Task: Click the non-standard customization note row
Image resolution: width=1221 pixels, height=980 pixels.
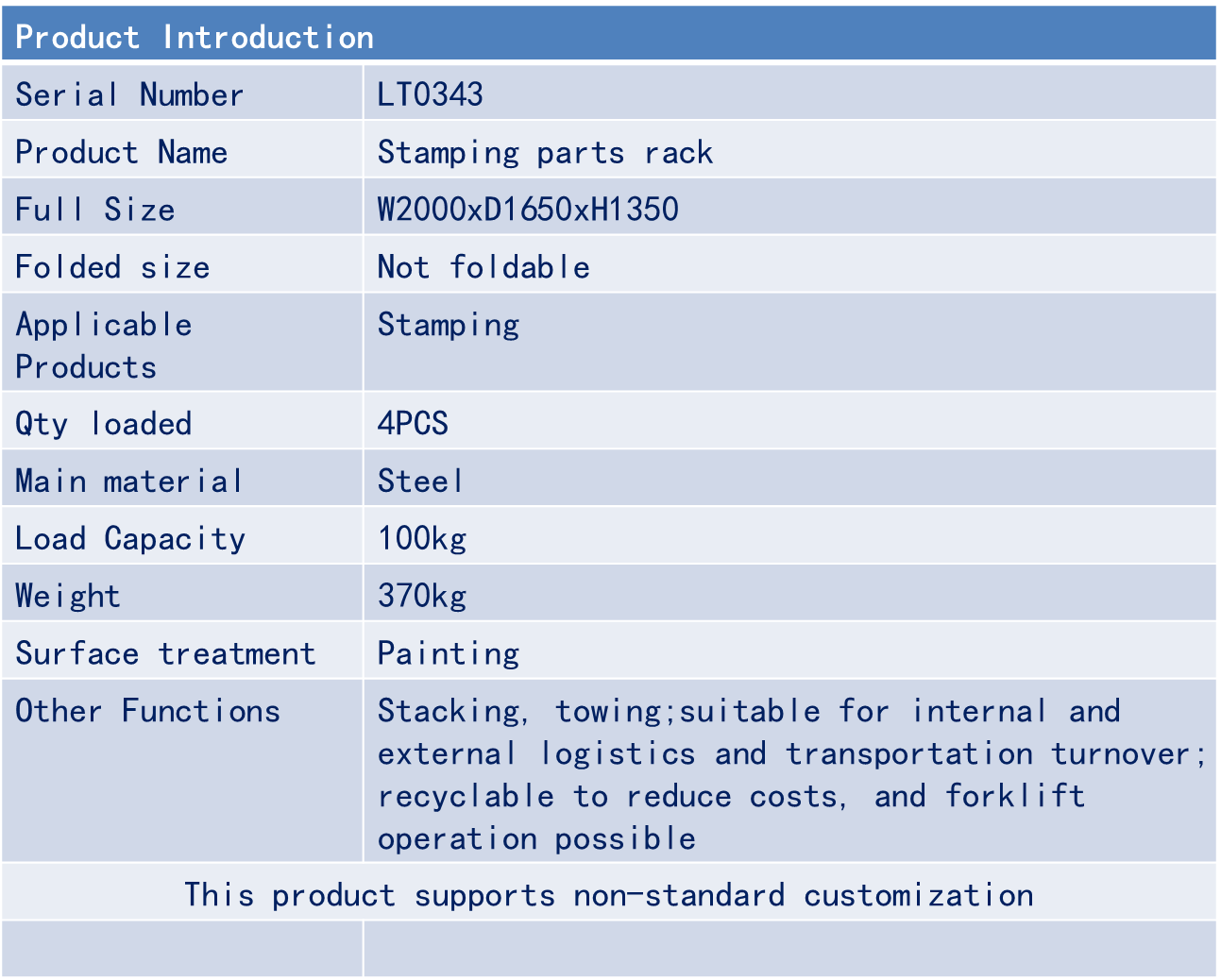Action: pos(609,894)
